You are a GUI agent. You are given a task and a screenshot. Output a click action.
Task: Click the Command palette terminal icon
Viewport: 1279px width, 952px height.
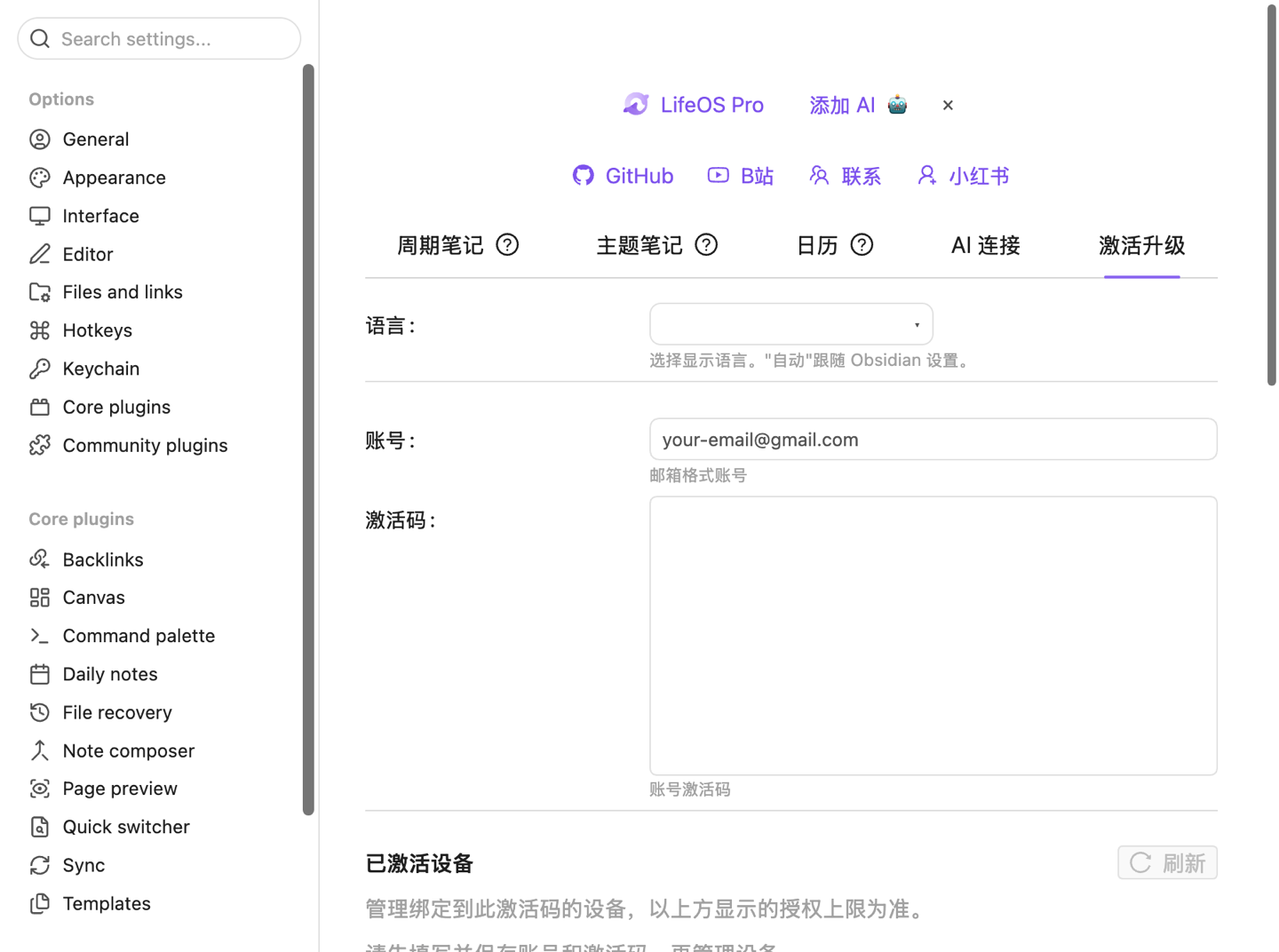(x=40, y=636)
